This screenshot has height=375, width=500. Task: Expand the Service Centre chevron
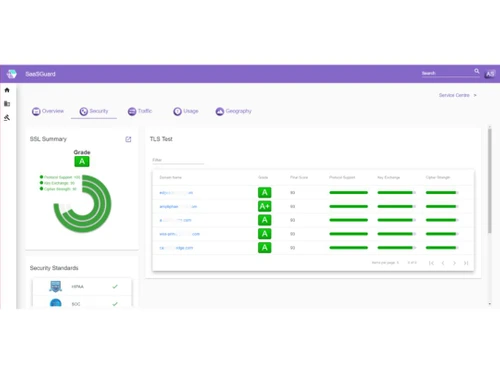(x=475, y=95)
